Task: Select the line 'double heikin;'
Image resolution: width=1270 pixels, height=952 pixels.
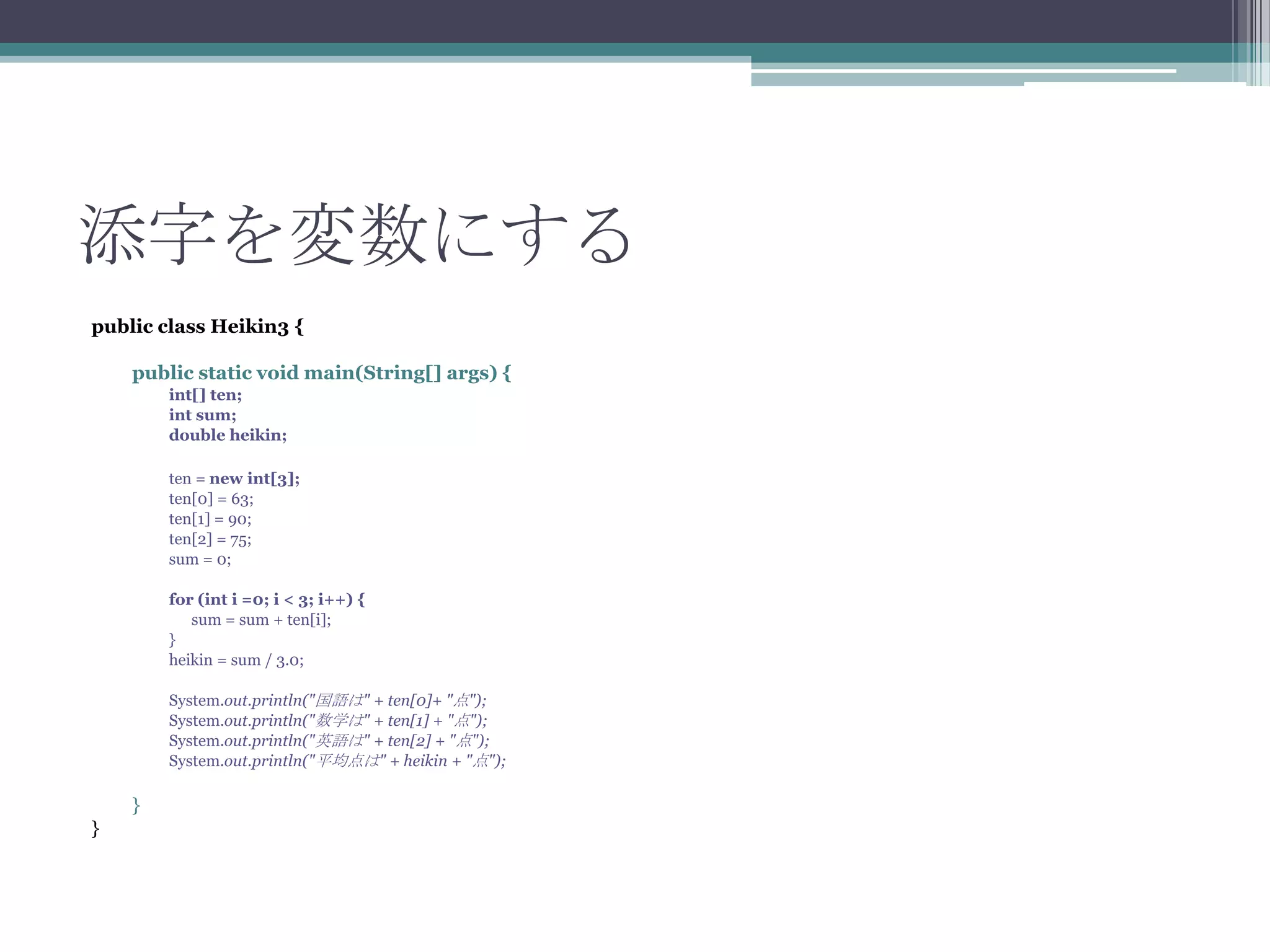Action: (228, 435)
